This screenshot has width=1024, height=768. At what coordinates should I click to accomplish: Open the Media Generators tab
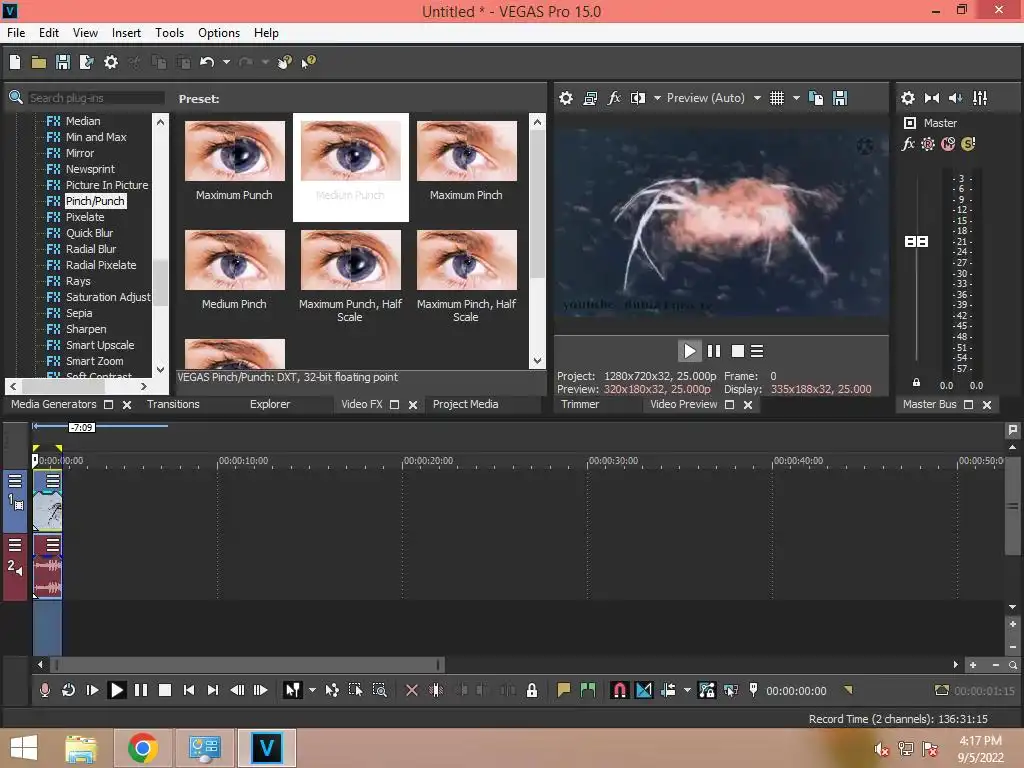point(54,404)
